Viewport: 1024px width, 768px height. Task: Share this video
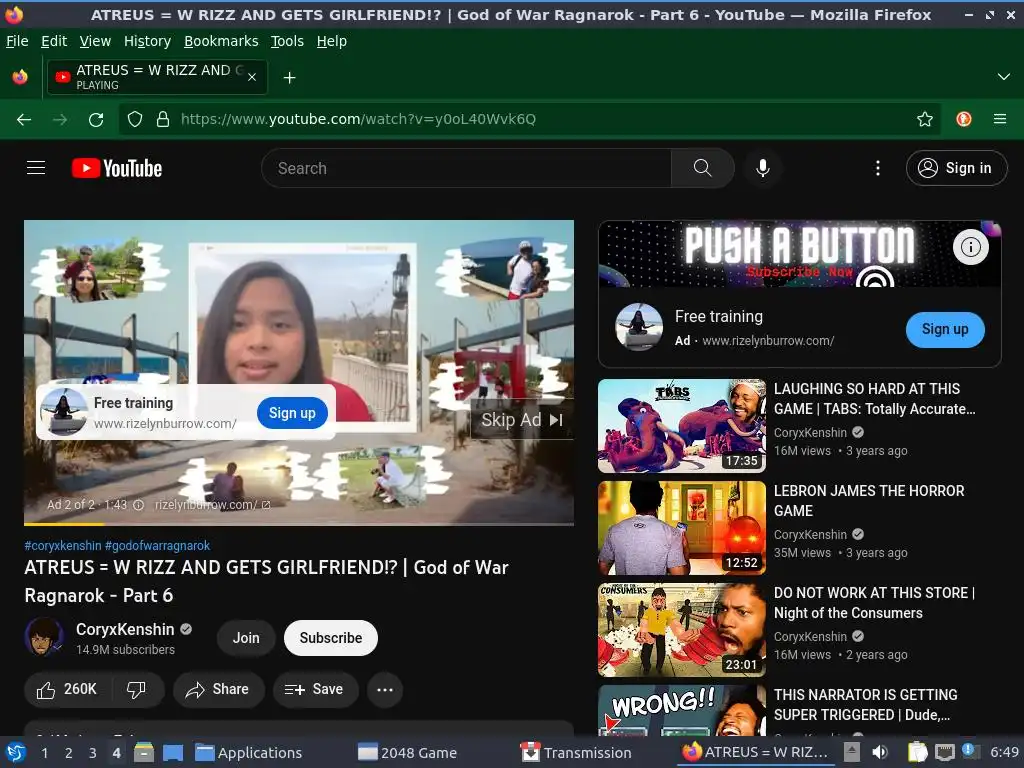(x=218, y=690)
